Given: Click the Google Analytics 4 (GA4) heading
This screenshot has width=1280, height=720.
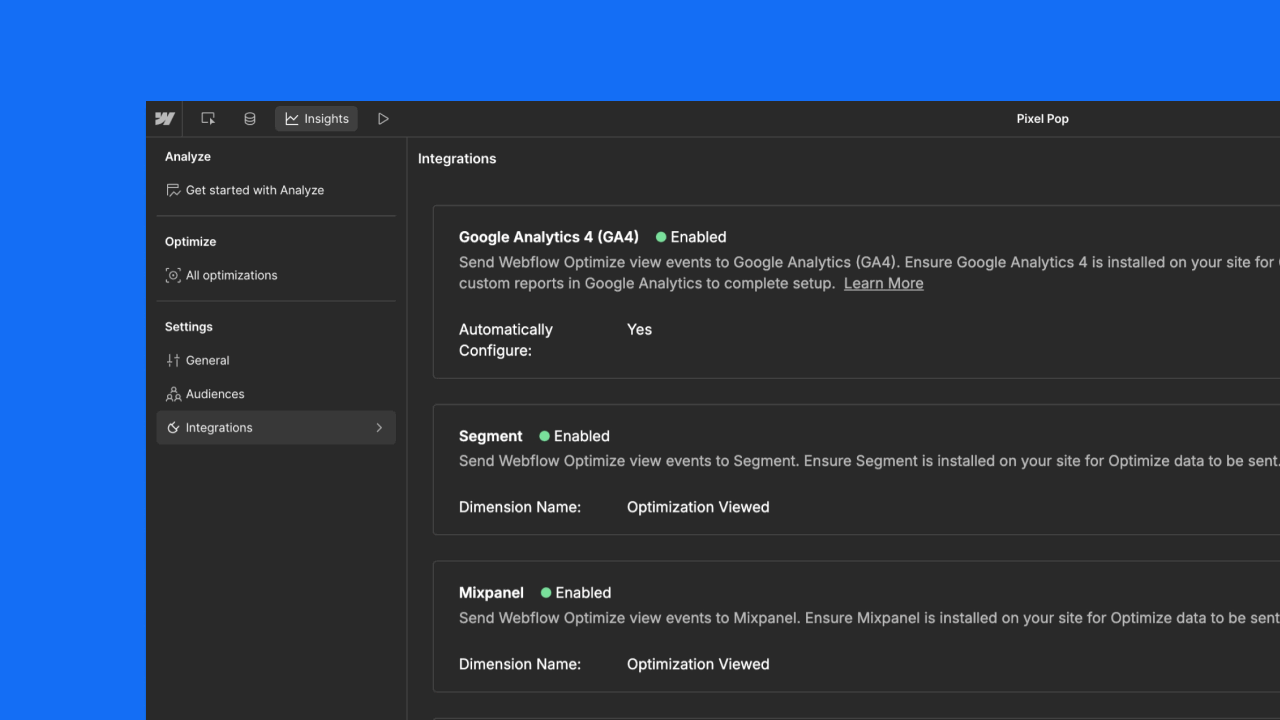Looking at the screenshot, I should pyautogui.click(x=549, y=237).
